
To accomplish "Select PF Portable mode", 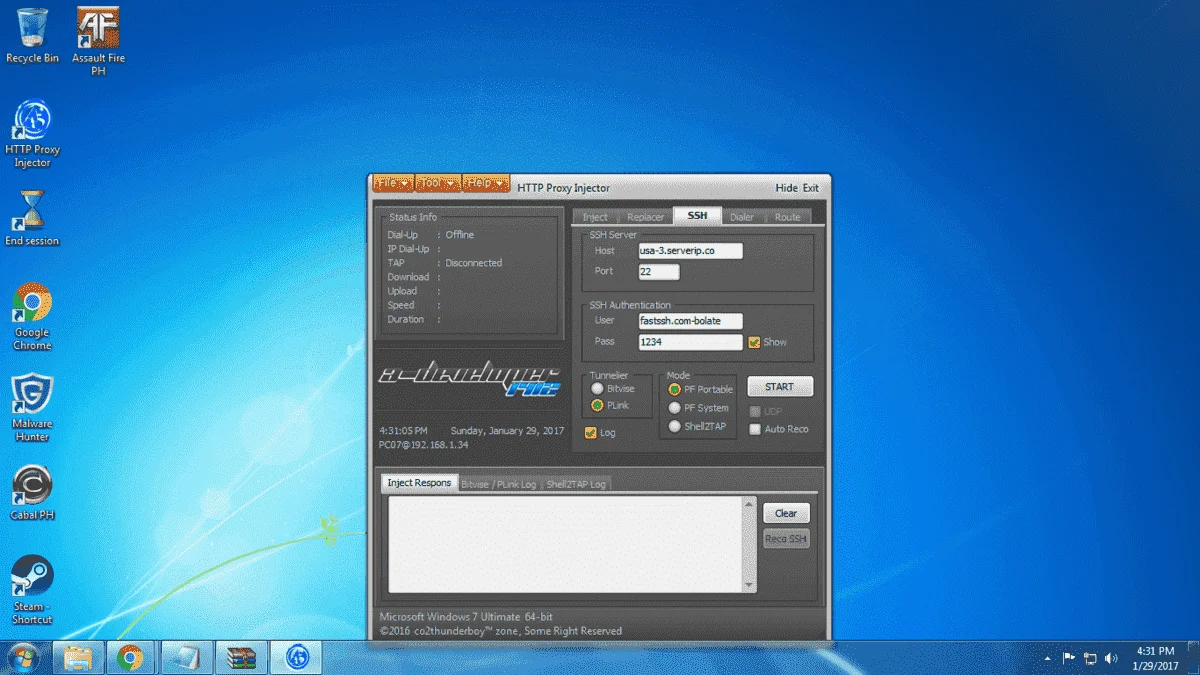I will (675, 389).
